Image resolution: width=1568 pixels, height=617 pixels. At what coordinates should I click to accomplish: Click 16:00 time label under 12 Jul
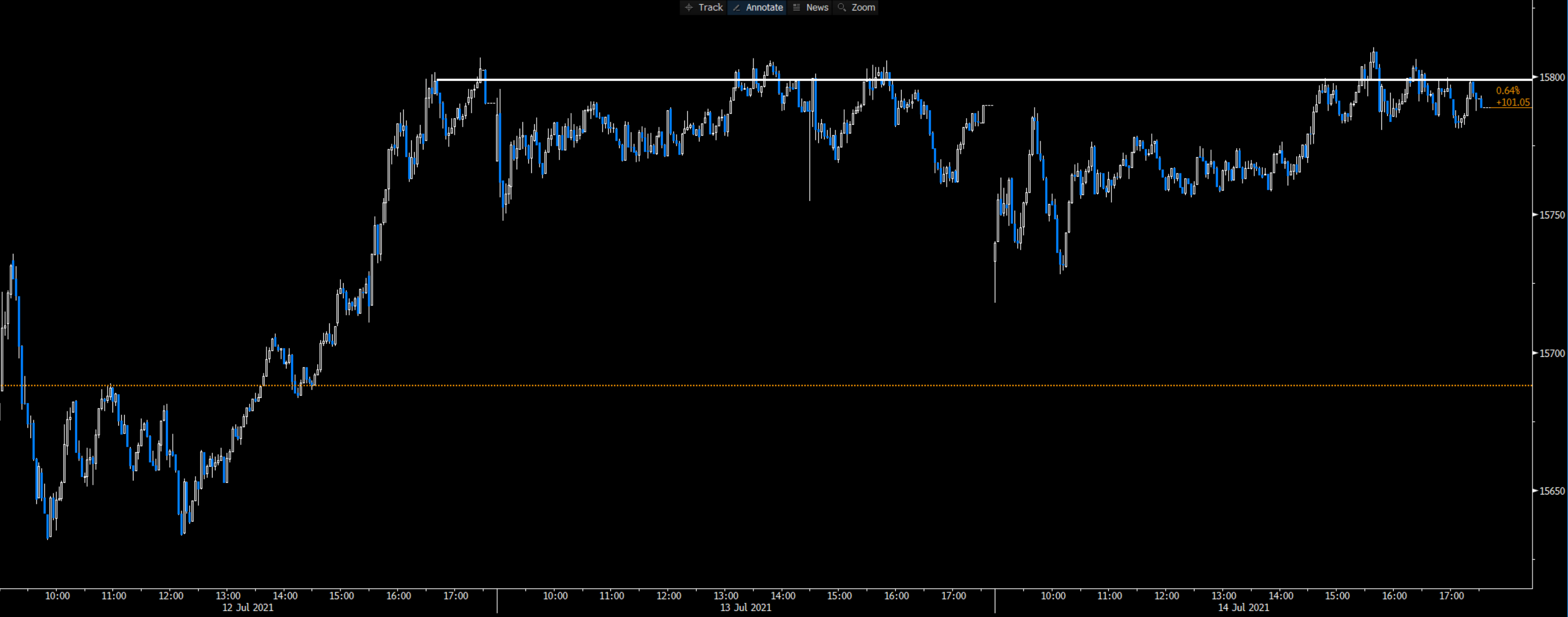coord(399,596)
